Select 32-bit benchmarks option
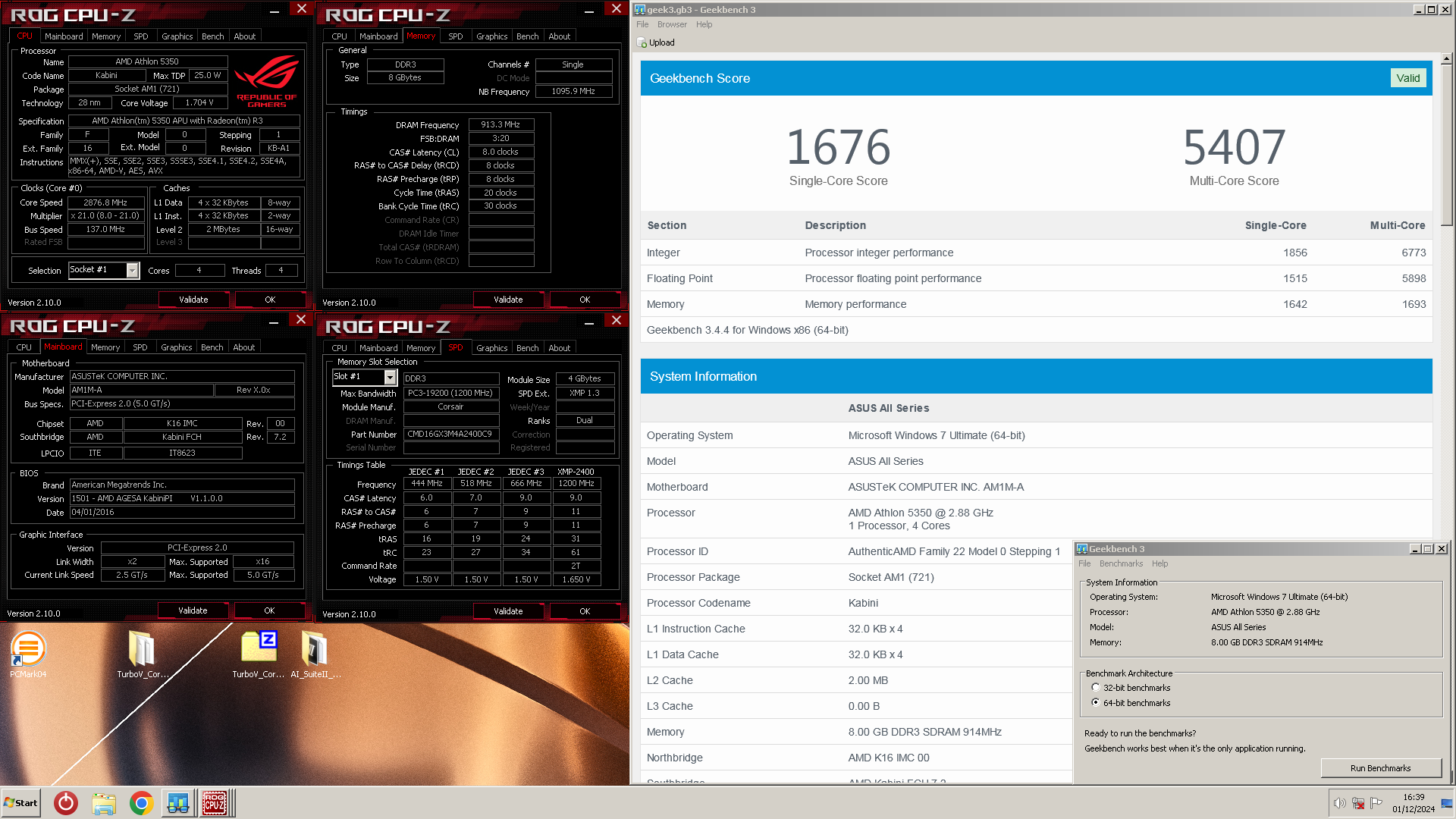The height and width of the screenshot is (819, 1456). pyautogui.click(x=1095, y=688)
